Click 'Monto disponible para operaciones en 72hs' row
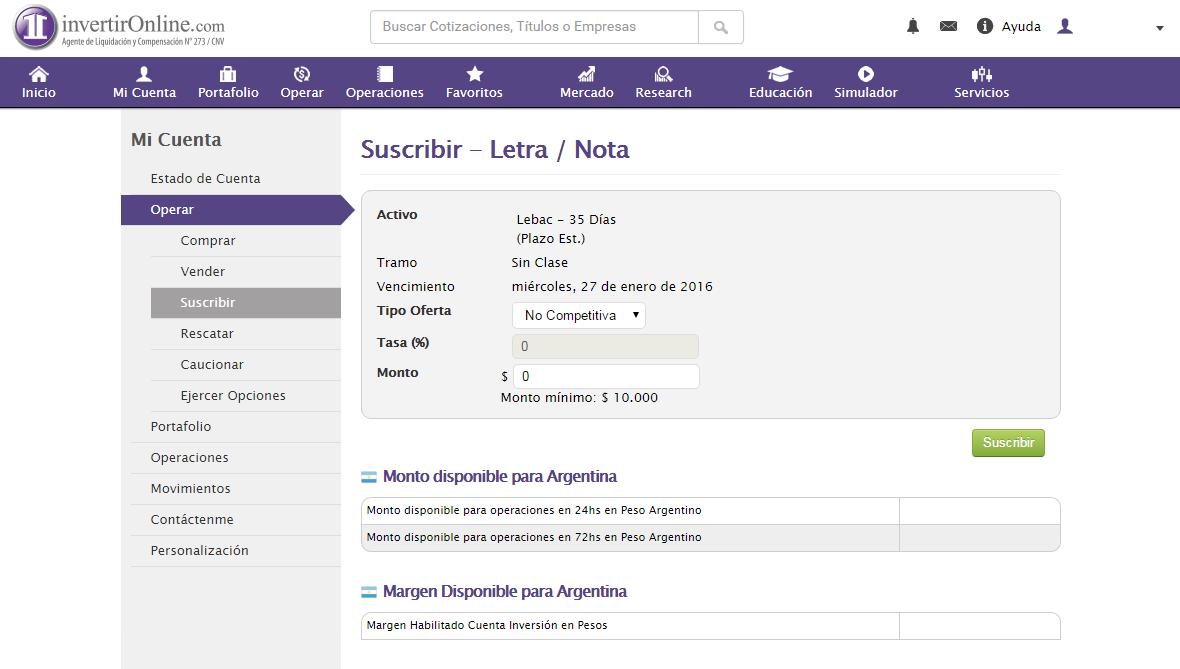The image size is (1180, 669). pos(710,537)
